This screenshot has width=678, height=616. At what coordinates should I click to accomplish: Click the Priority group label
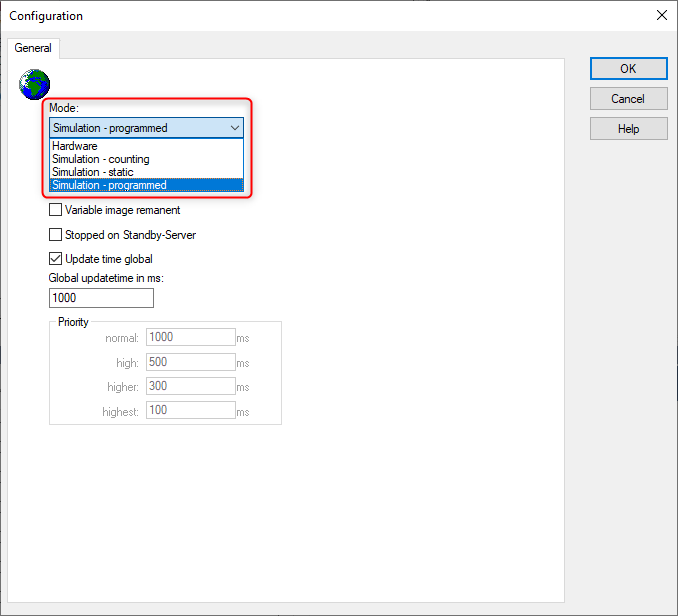coord(73,322)
